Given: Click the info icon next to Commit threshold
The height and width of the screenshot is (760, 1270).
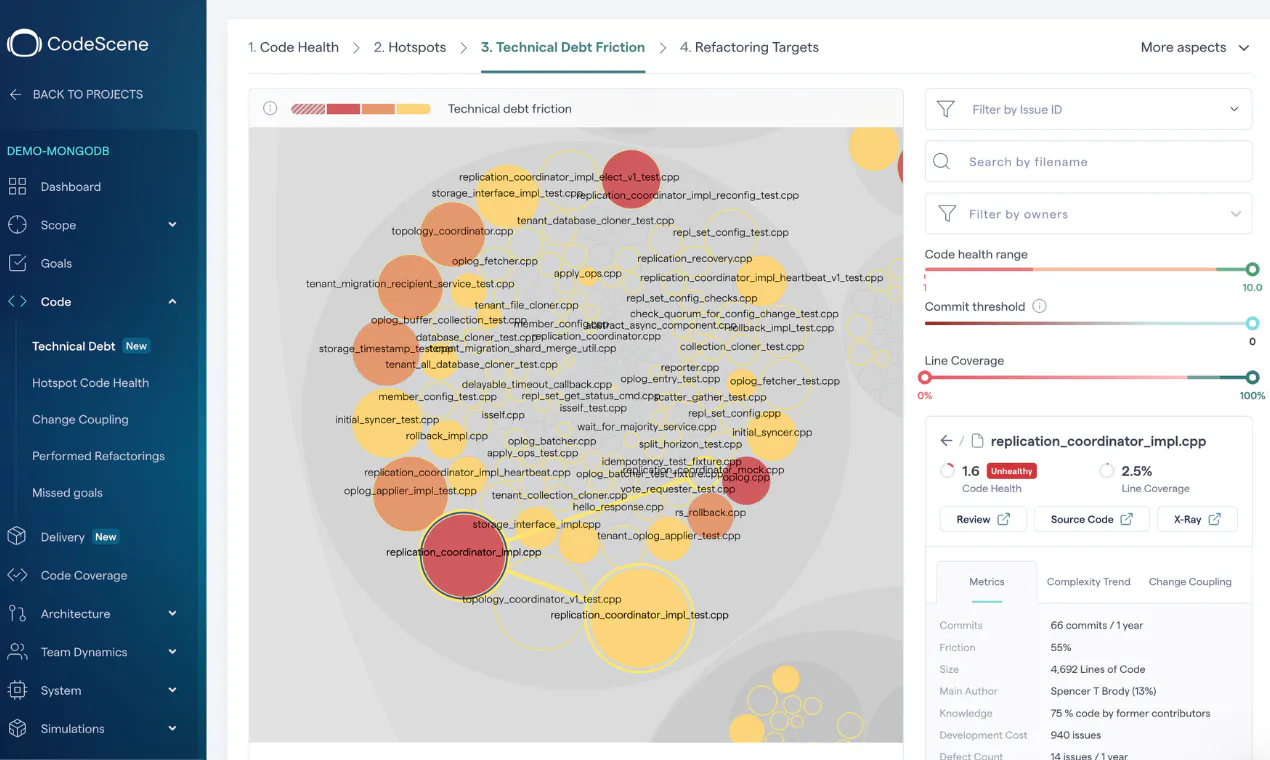Looking at the screenshot, I should click(x=1039, y=306).
